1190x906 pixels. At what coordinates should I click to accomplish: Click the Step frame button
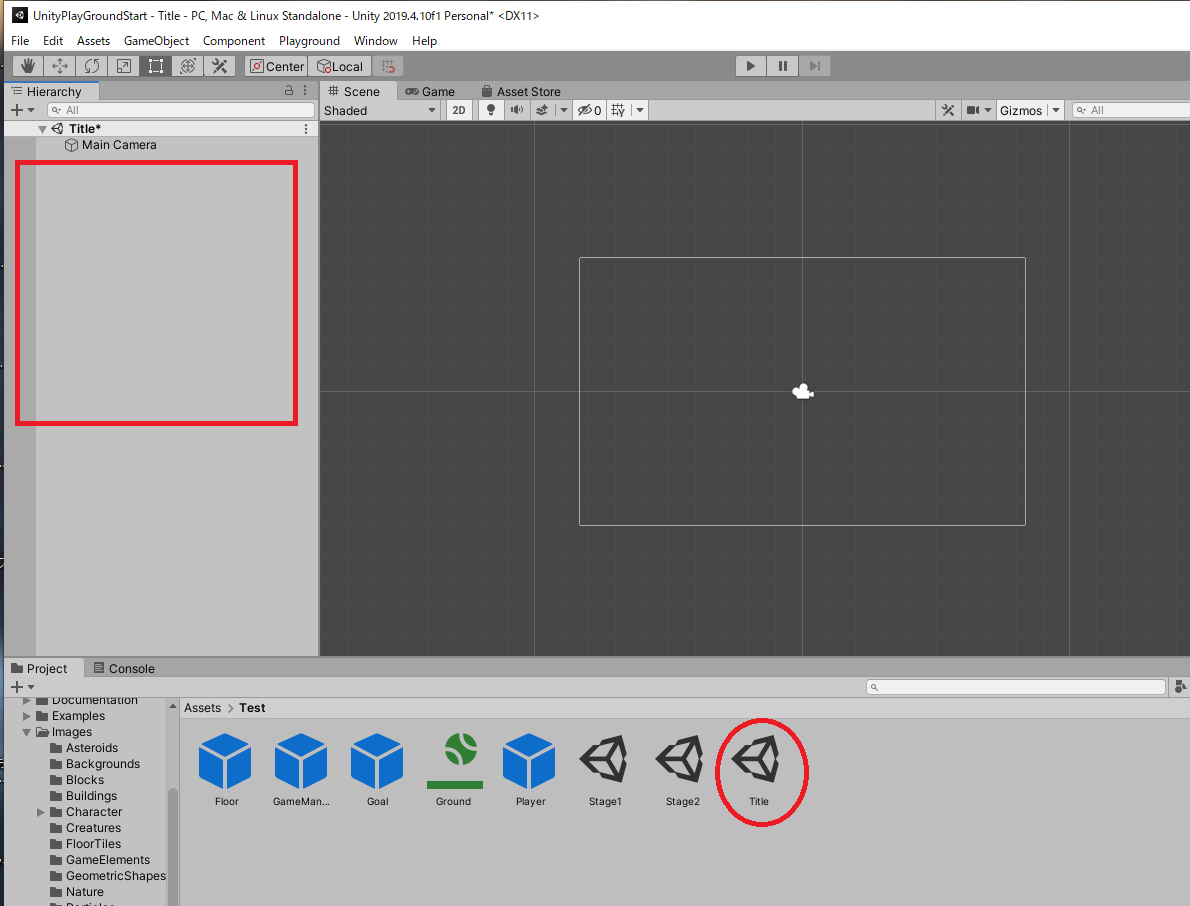pyautogui.click(x=814, y=66)
